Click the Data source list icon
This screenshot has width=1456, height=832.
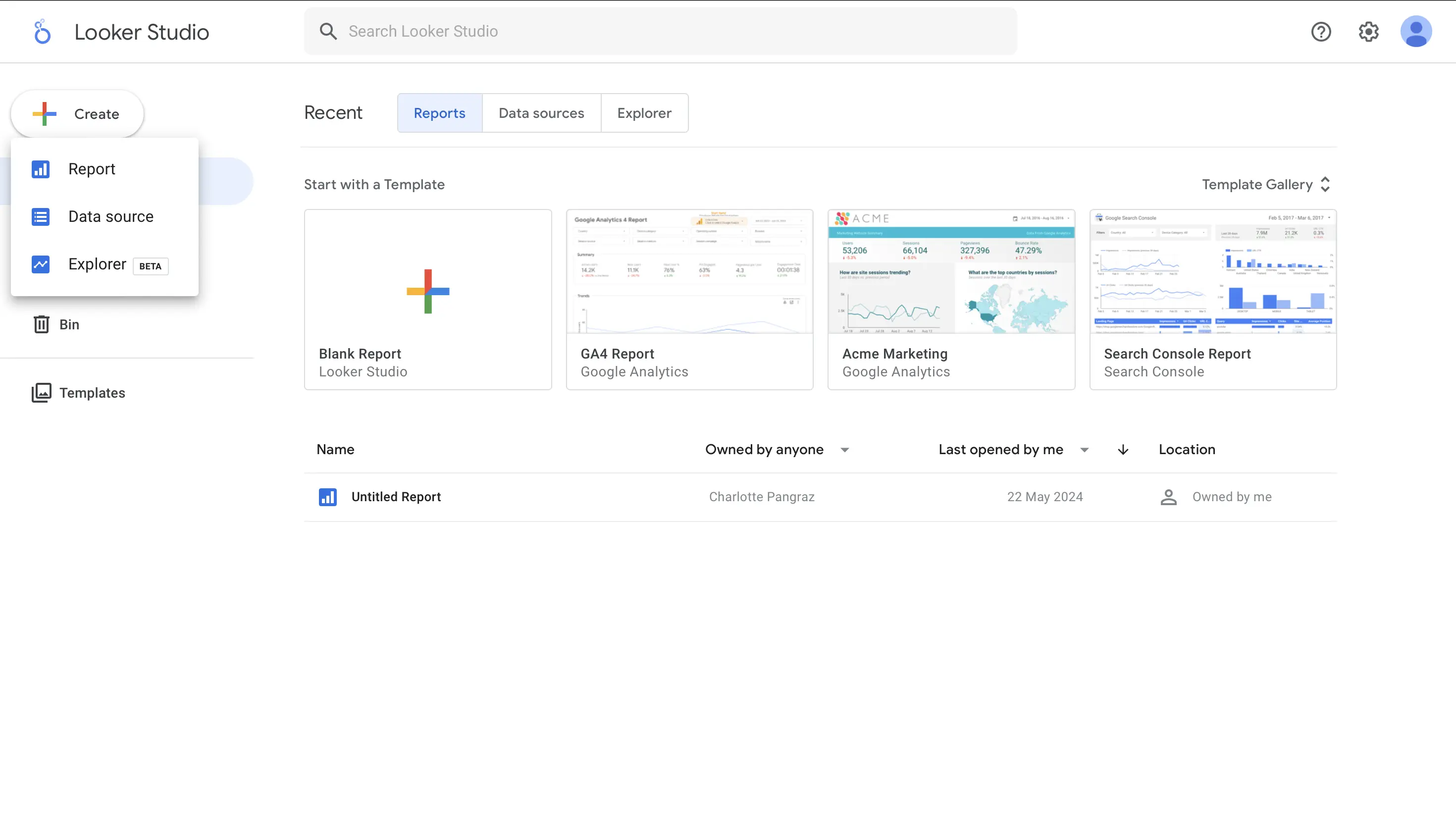click(x=41, y=216)
